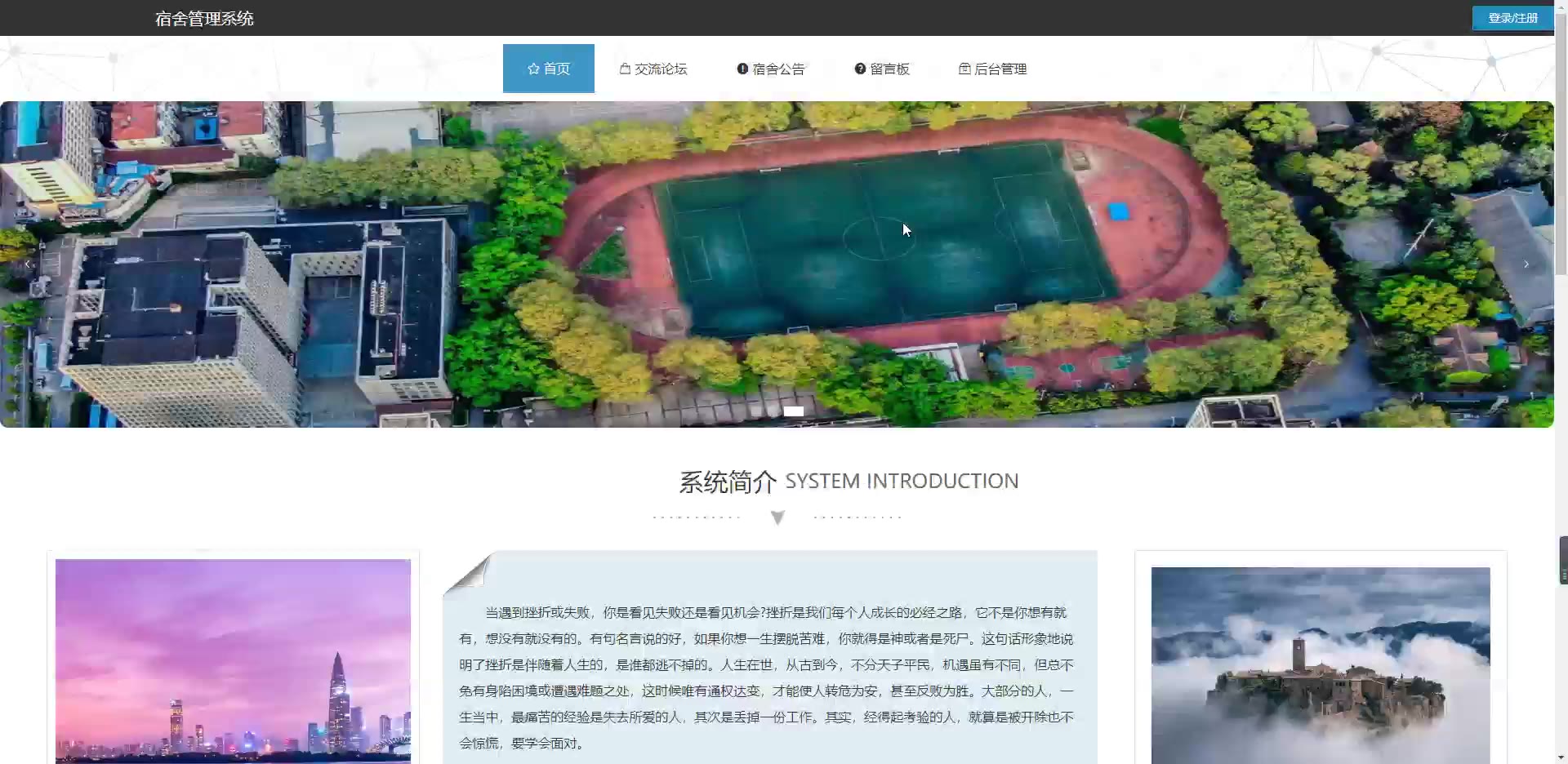Click the 宿舍管理系统 site title
This screenshot has width=1568, height=764.
[204, 19]
